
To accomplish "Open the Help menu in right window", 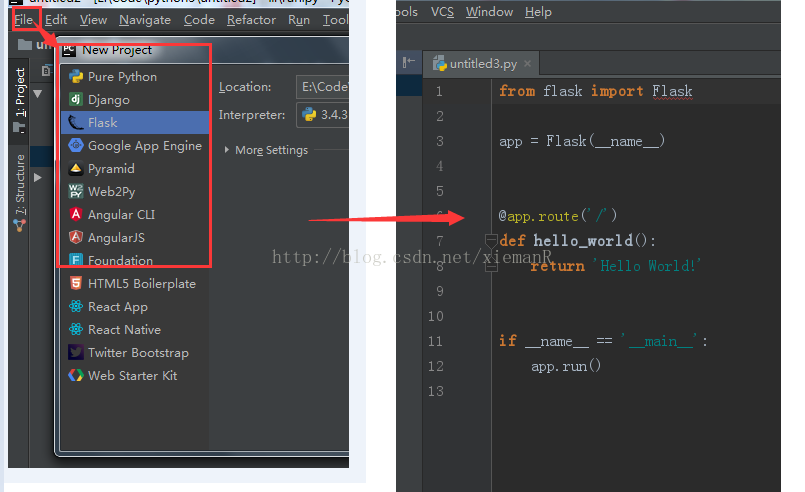I will (538, 11).
